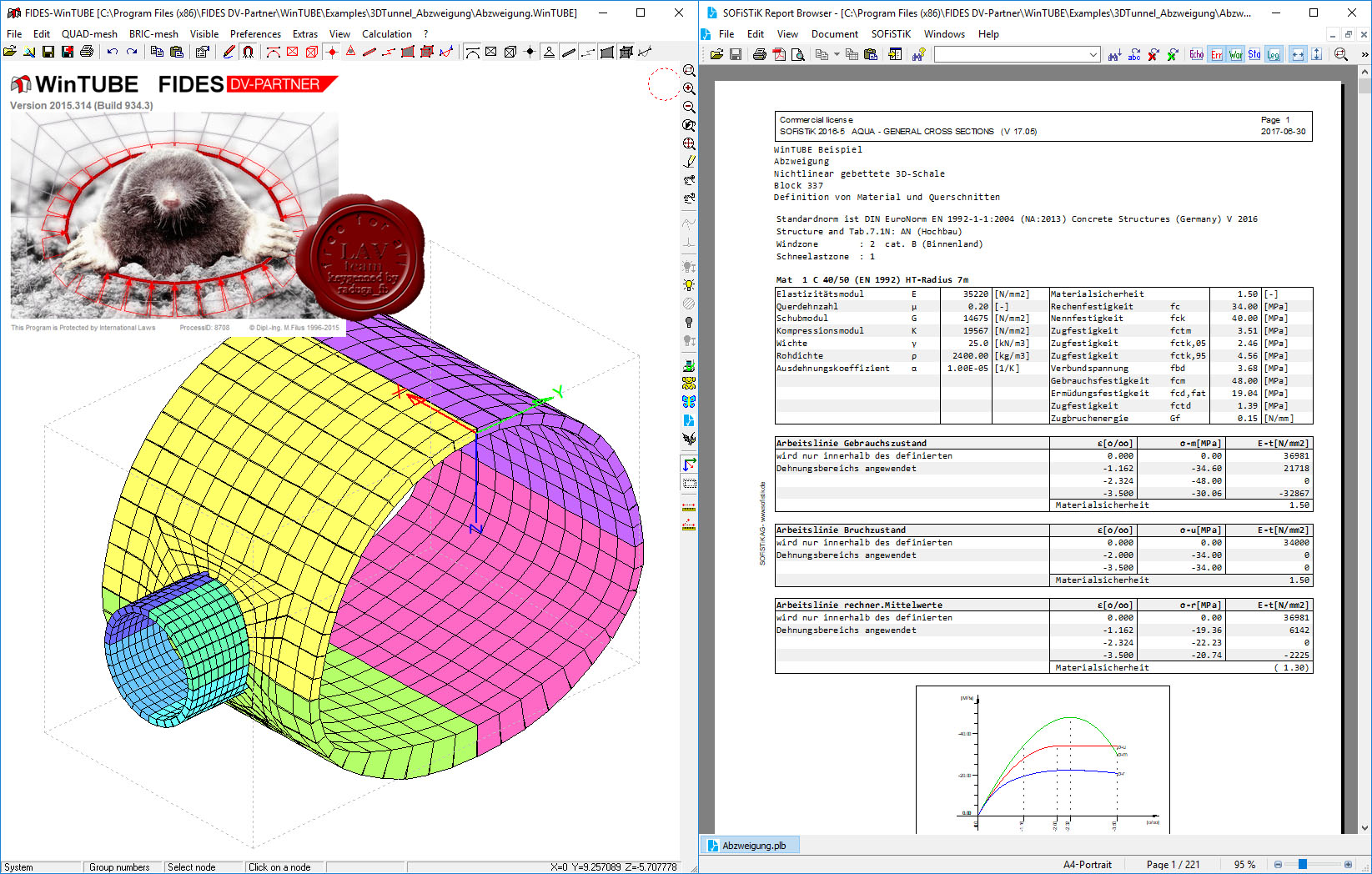
Task: Save project icon in WinTUBE toolbar
Action: [48, 52]
